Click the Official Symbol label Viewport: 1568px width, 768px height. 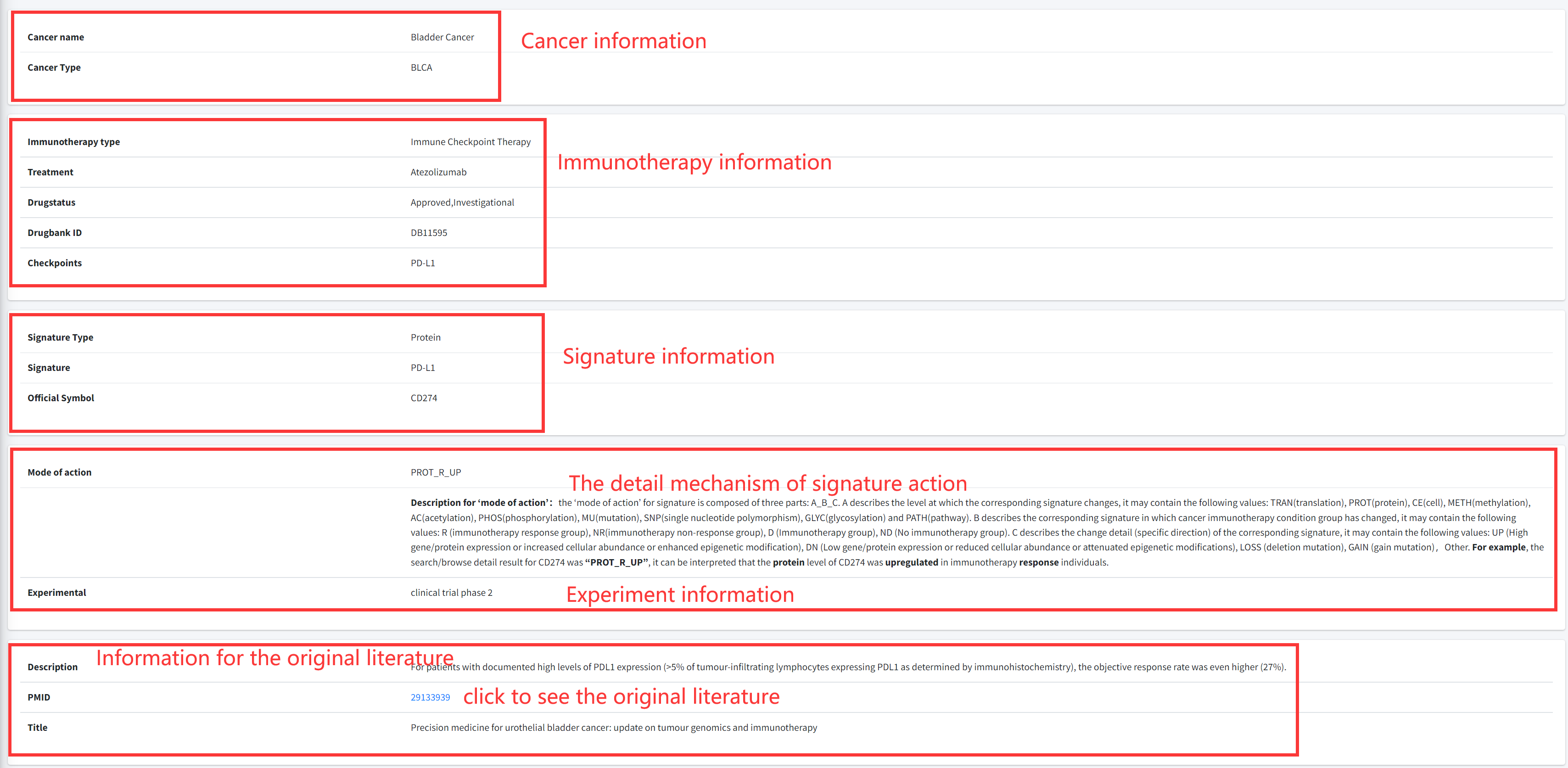pyautogui.click(x=60, y=398)
